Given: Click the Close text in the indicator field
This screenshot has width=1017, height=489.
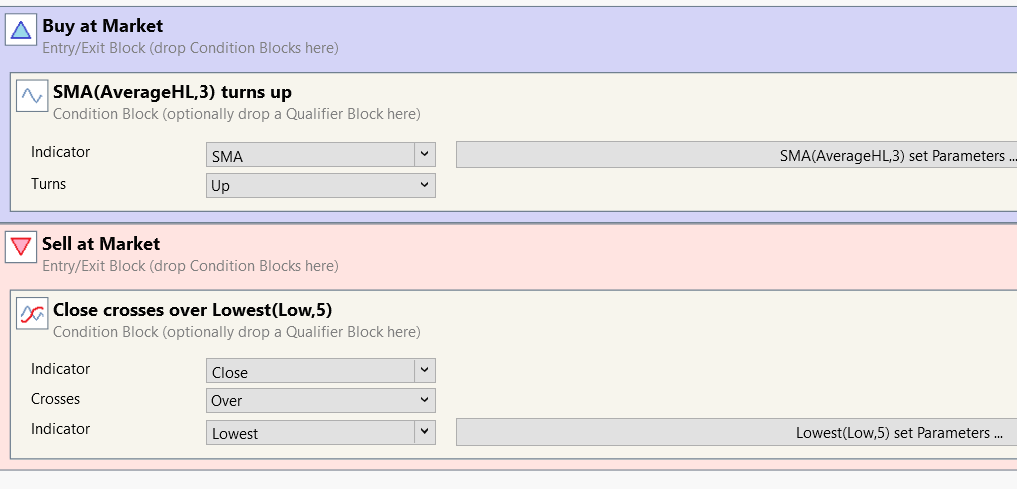Looking at the screenshot, I should 230,372.
